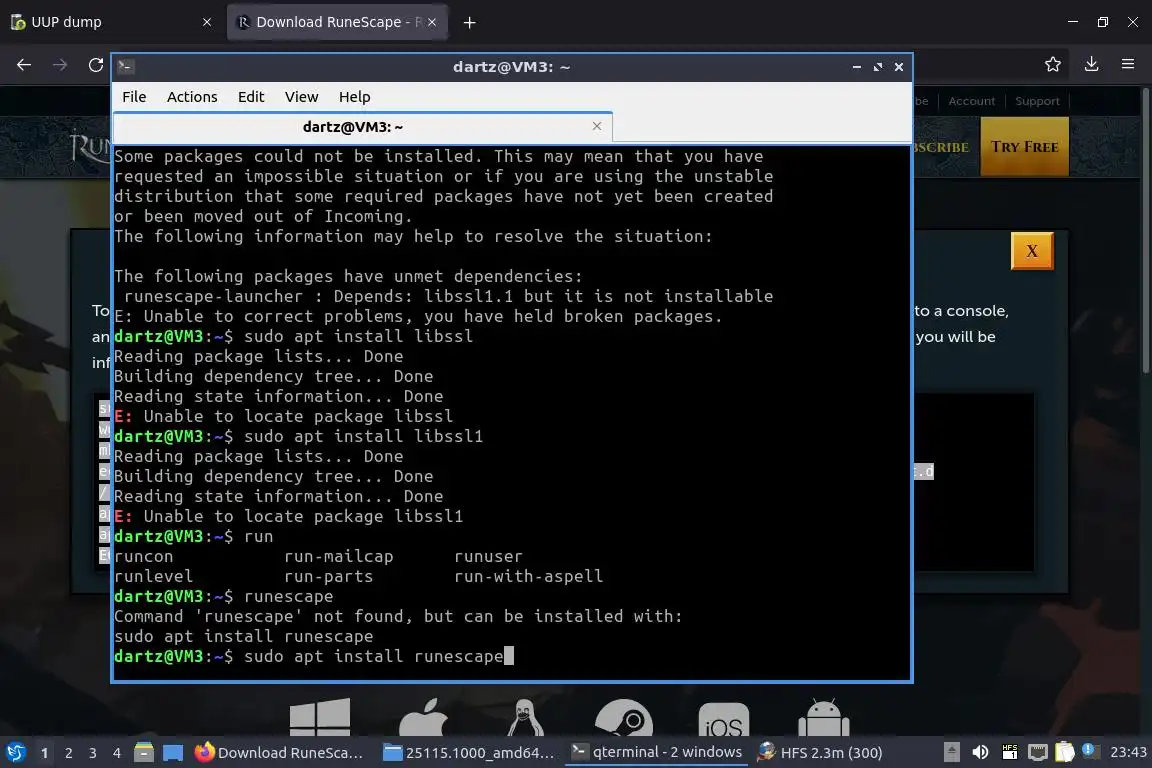Viewport: 1152px width, 768px height.
Task: Click the Try Free button
Action: pyautogui.click(x=1024, y=146)
